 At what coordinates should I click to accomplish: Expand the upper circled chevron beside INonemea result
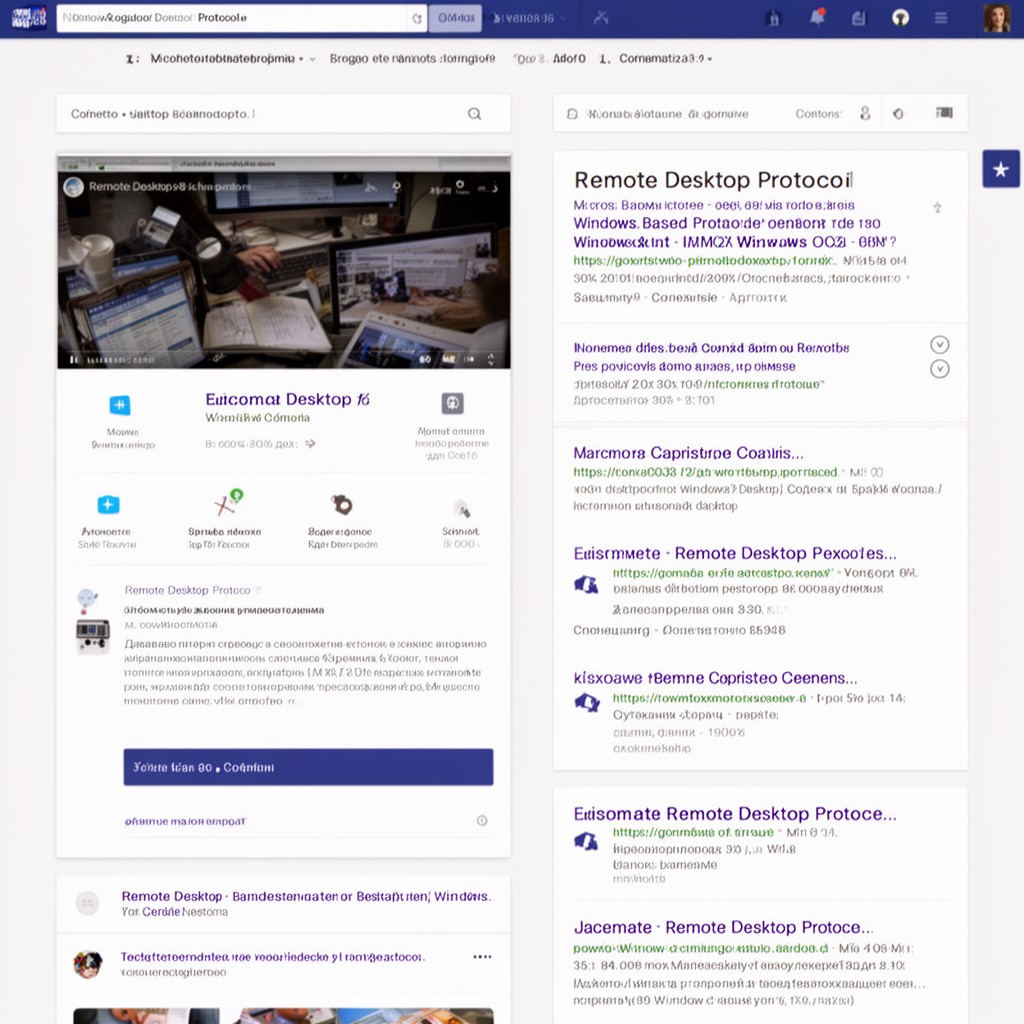(939, 344)
